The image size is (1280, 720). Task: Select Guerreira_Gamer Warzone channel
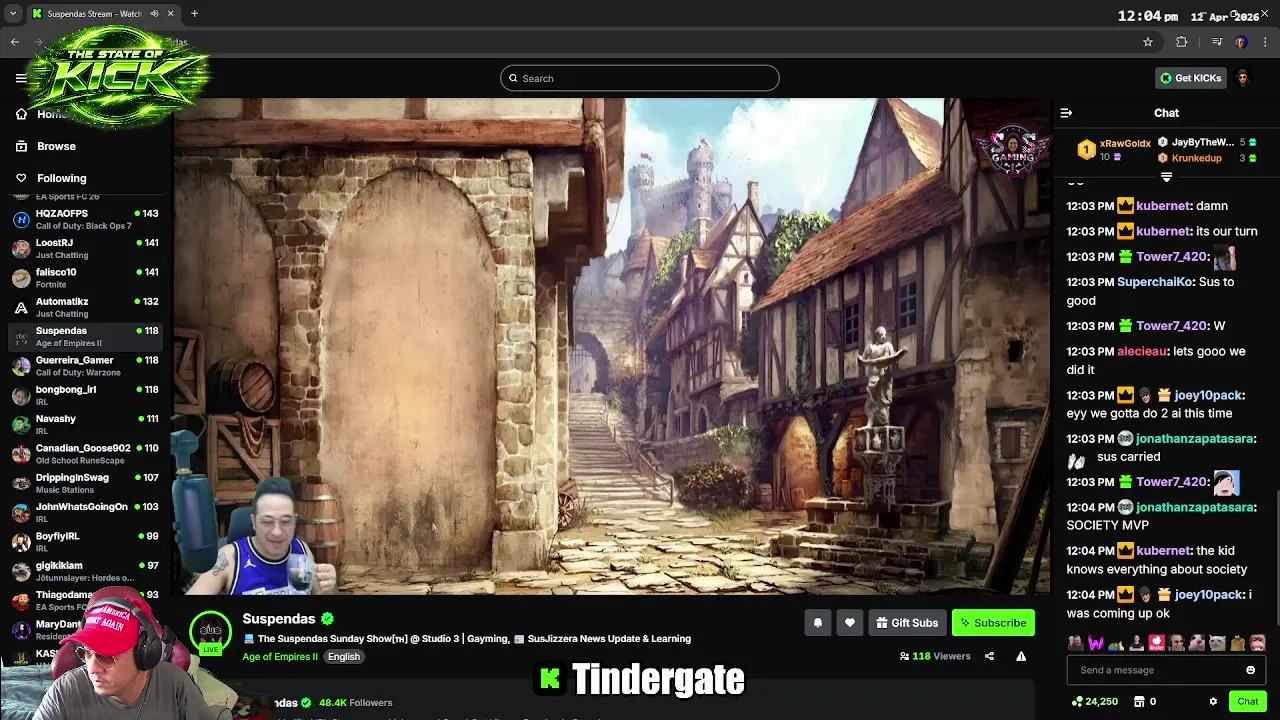[86, 366]
